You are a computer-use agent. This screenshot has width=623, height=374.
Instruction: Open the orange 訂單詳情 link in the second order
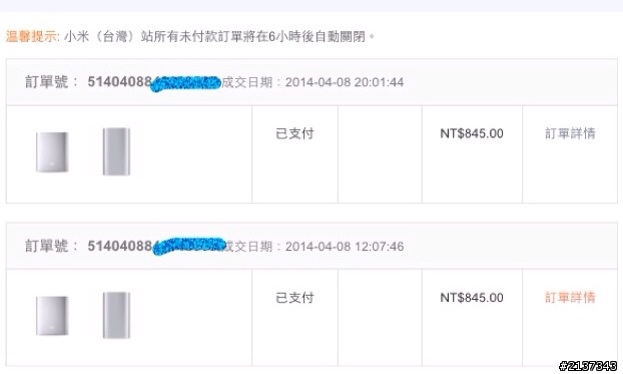570,297
